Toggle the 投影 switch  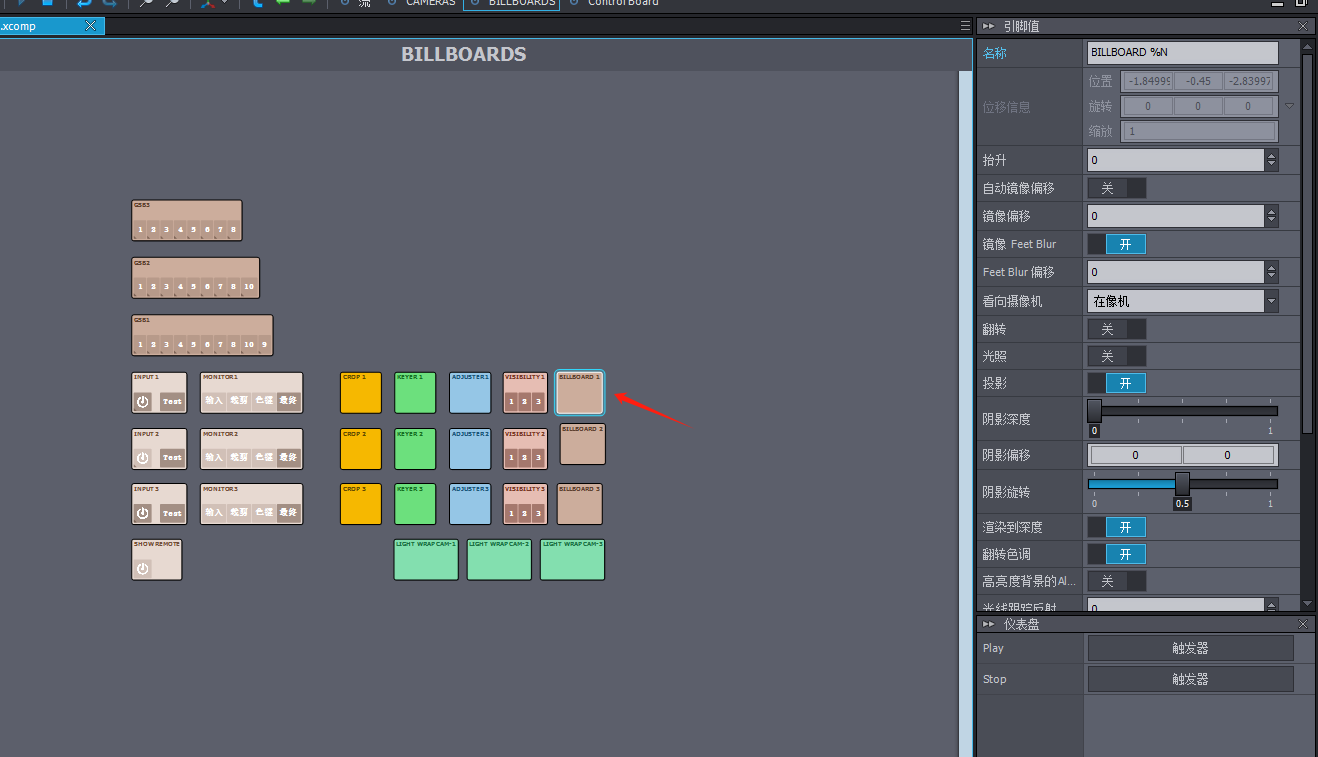(x=1117, y=383)
